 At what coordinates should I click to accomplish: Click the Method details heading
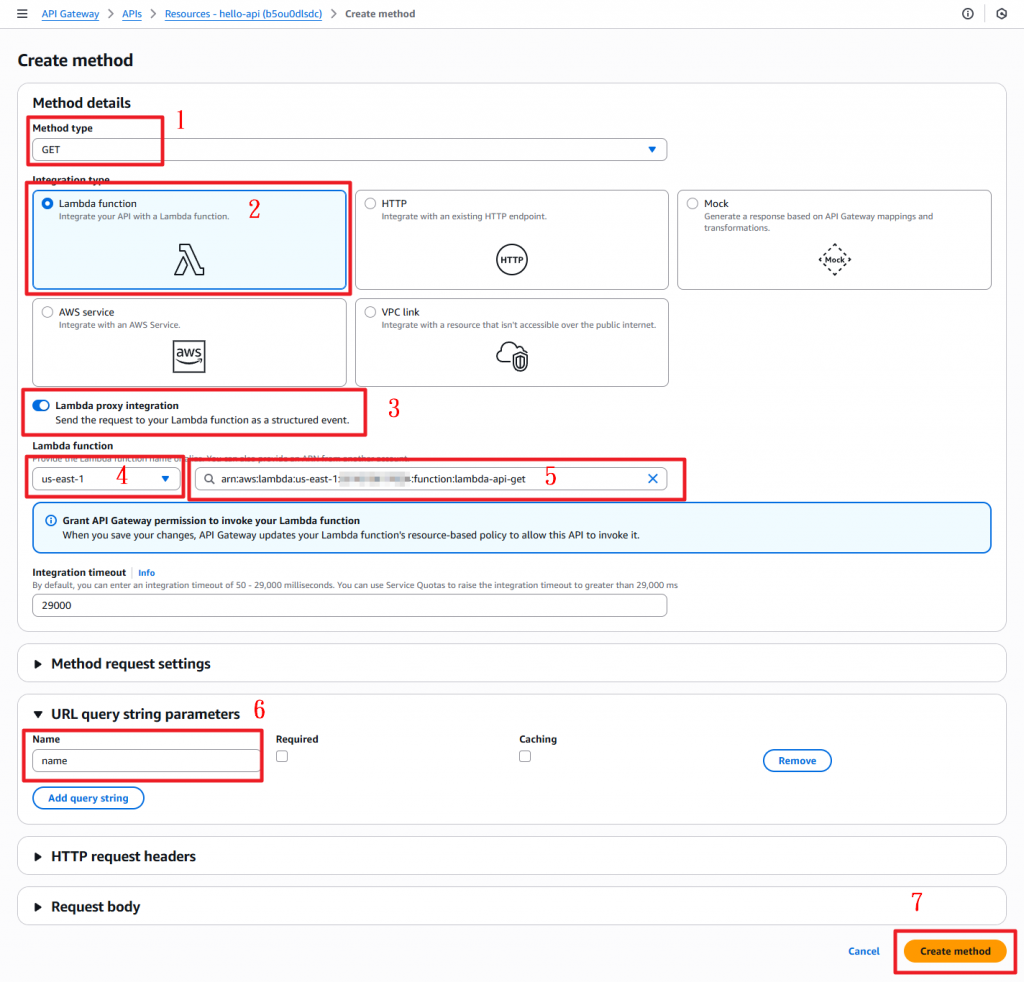82,103
